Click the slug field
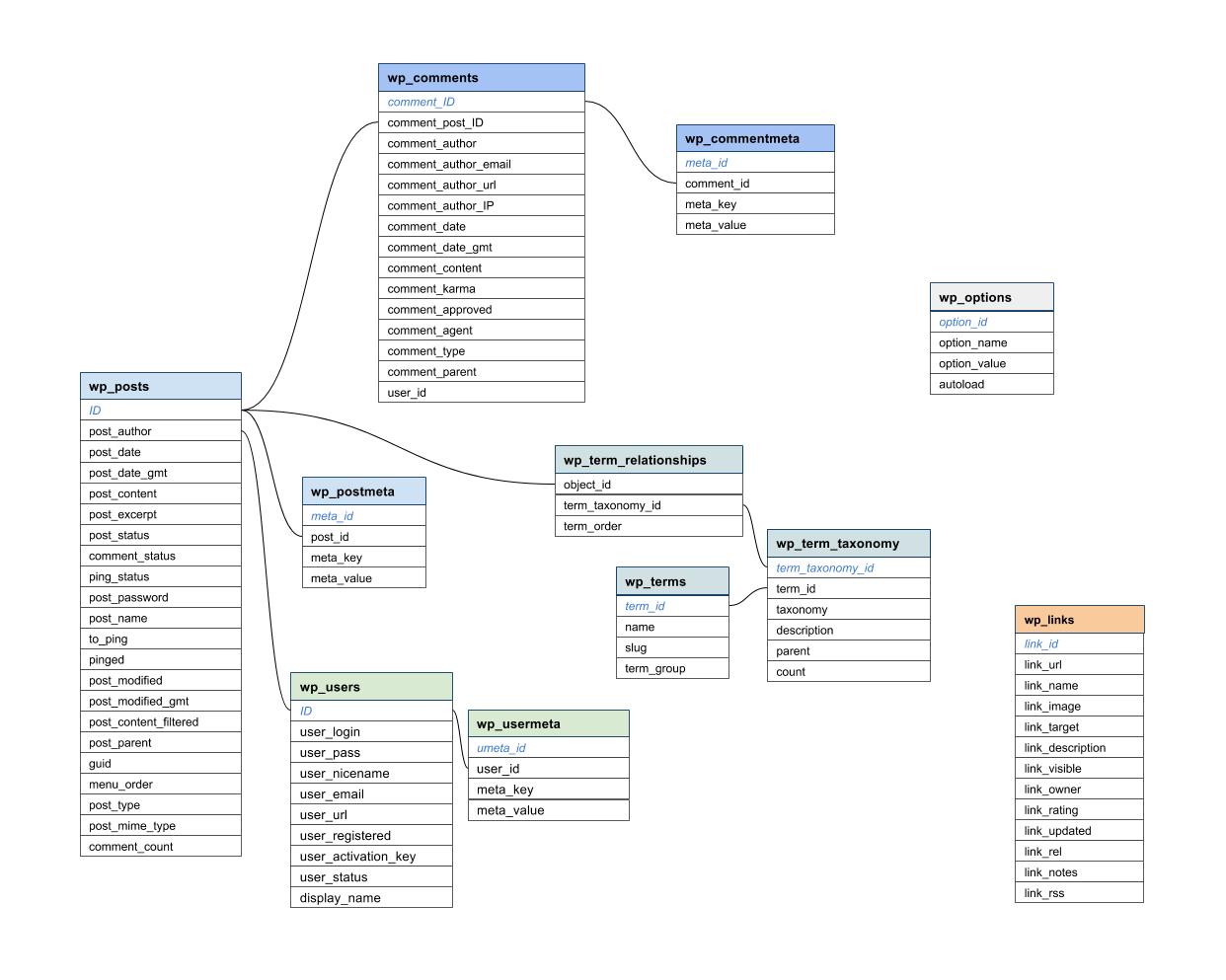This screenshot has height=980, width=1226. pos(672,647)
